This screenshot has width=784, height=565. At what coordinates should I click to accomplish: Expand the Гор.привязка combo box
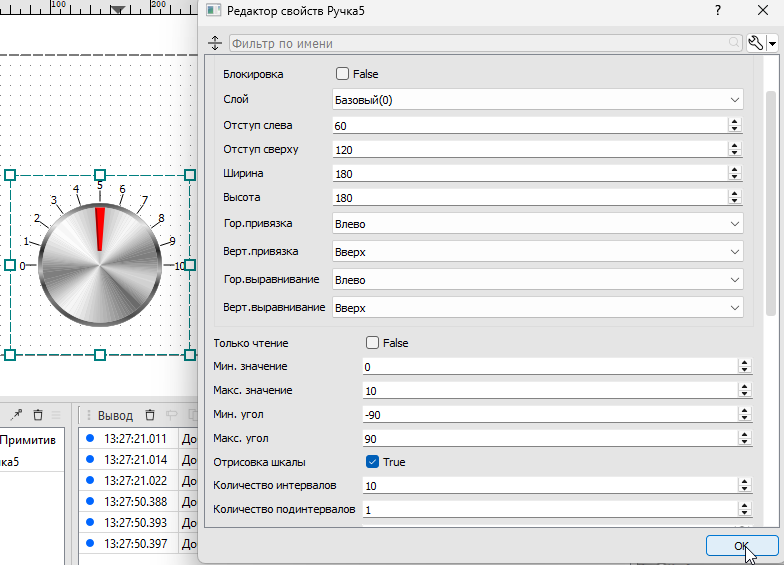click(538, 224)
